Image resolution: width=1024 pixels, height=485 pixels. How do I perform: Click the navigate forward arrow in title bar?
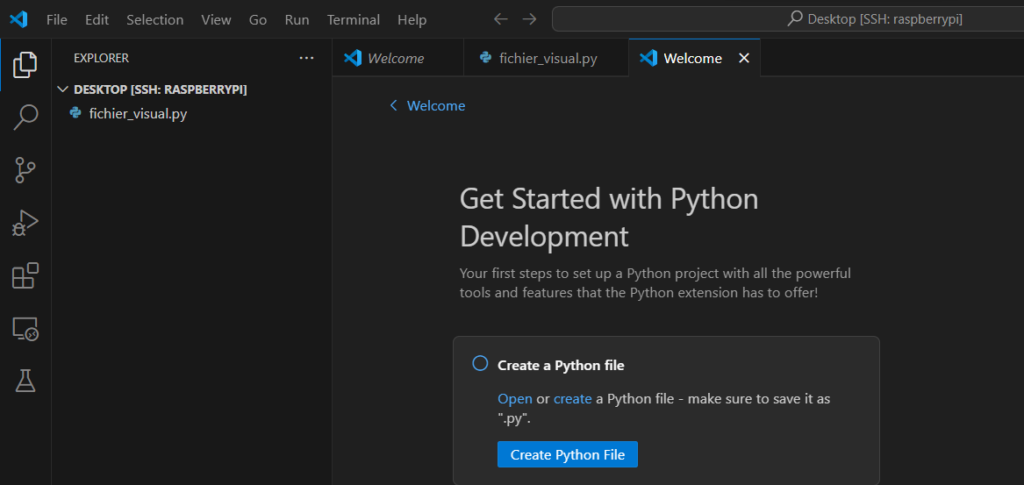[x=529, y=19]
